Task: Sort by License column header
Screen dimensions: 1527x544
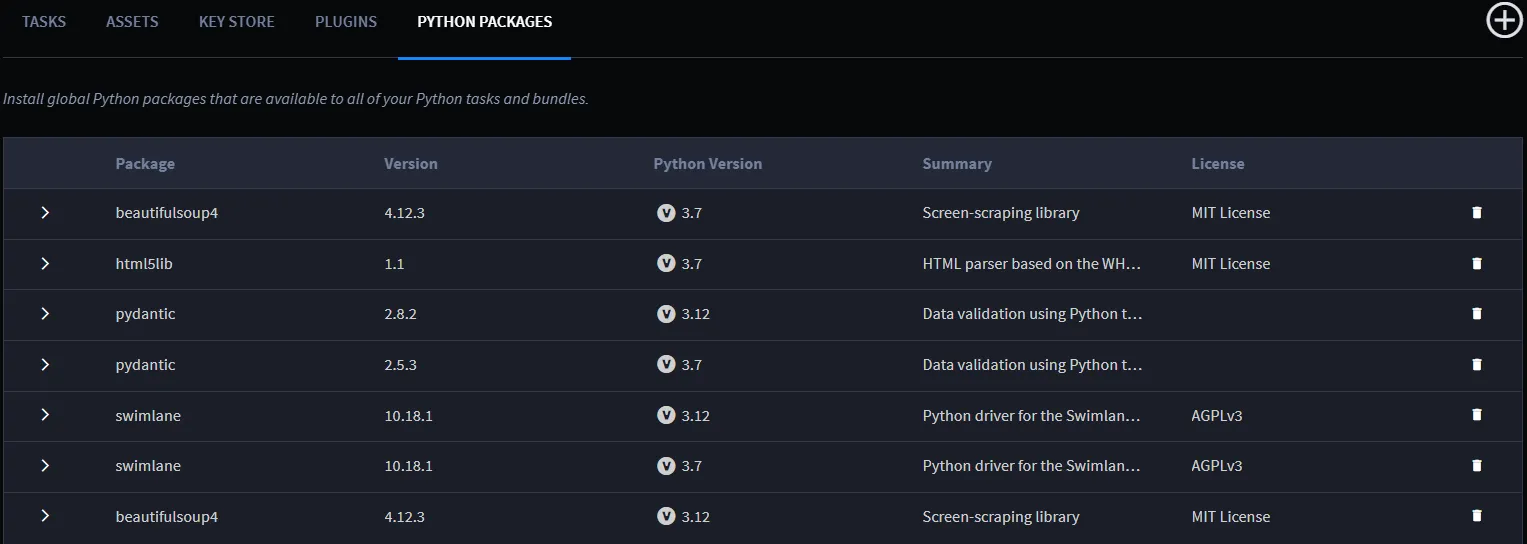Action: click(1218, 164)
